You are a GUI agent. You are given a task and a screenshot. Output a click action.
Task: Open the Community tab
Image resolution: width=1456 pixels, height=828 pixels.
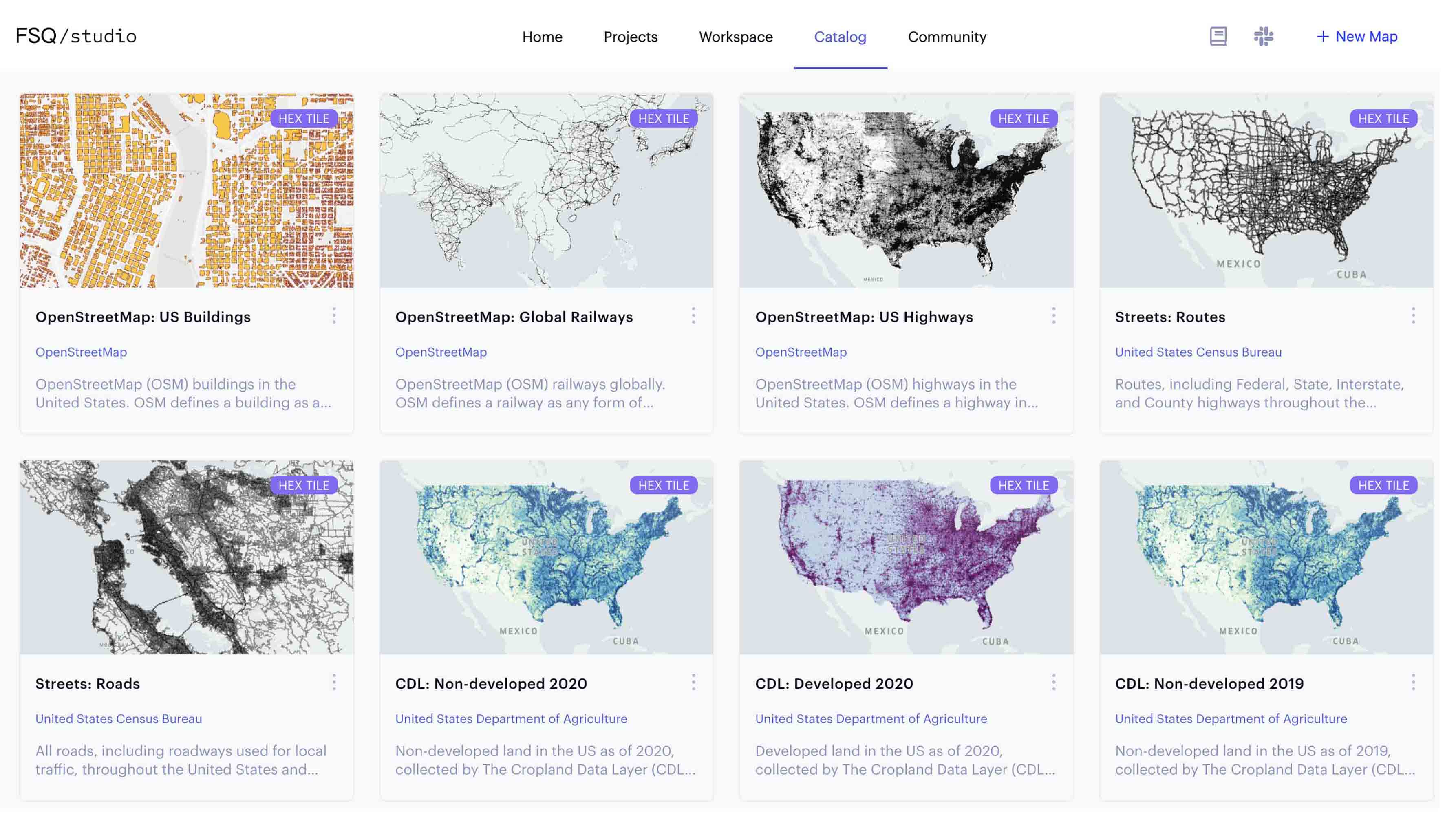point(947,37)
